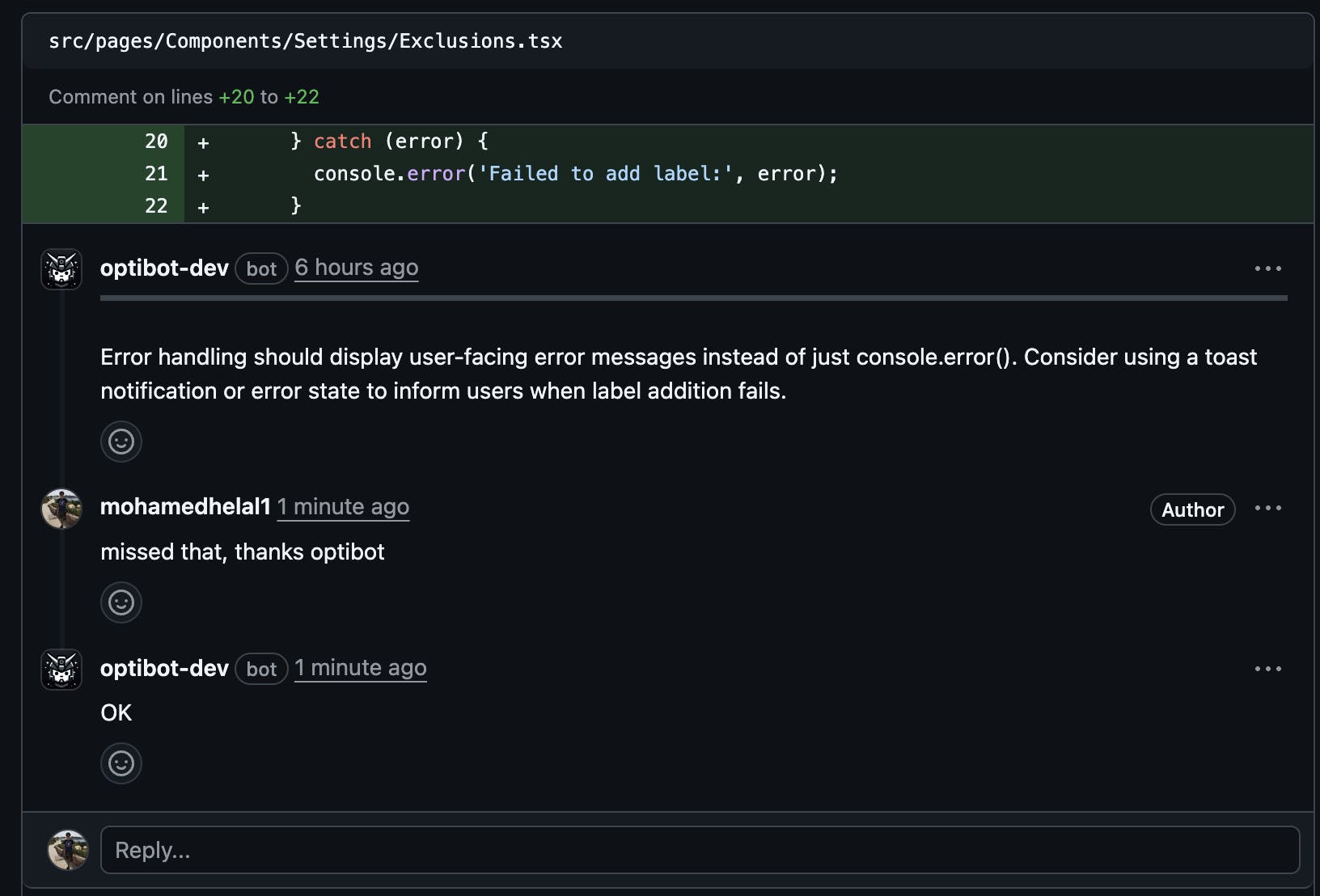The height and width of the screenshot is (896, 1320).
Task: React with emoji to mohamedhelal1's comment
Action: (121, 602)
